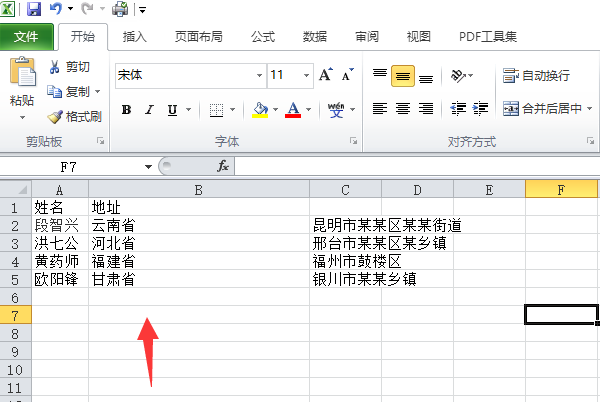Click the font size 11 box
Image resolution: width=600 pixels, height=402 pixels.
(284, 75)
